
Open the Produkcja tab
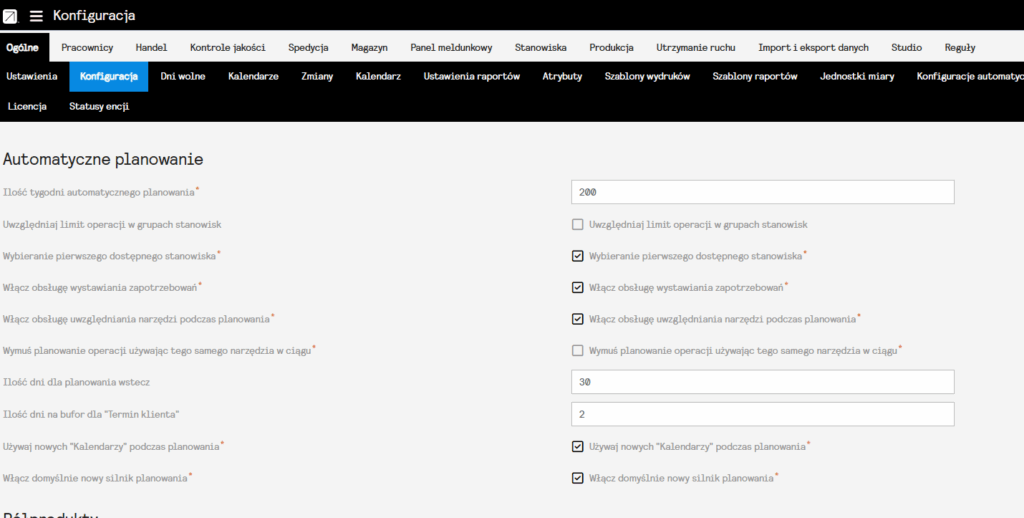[611, 47]
